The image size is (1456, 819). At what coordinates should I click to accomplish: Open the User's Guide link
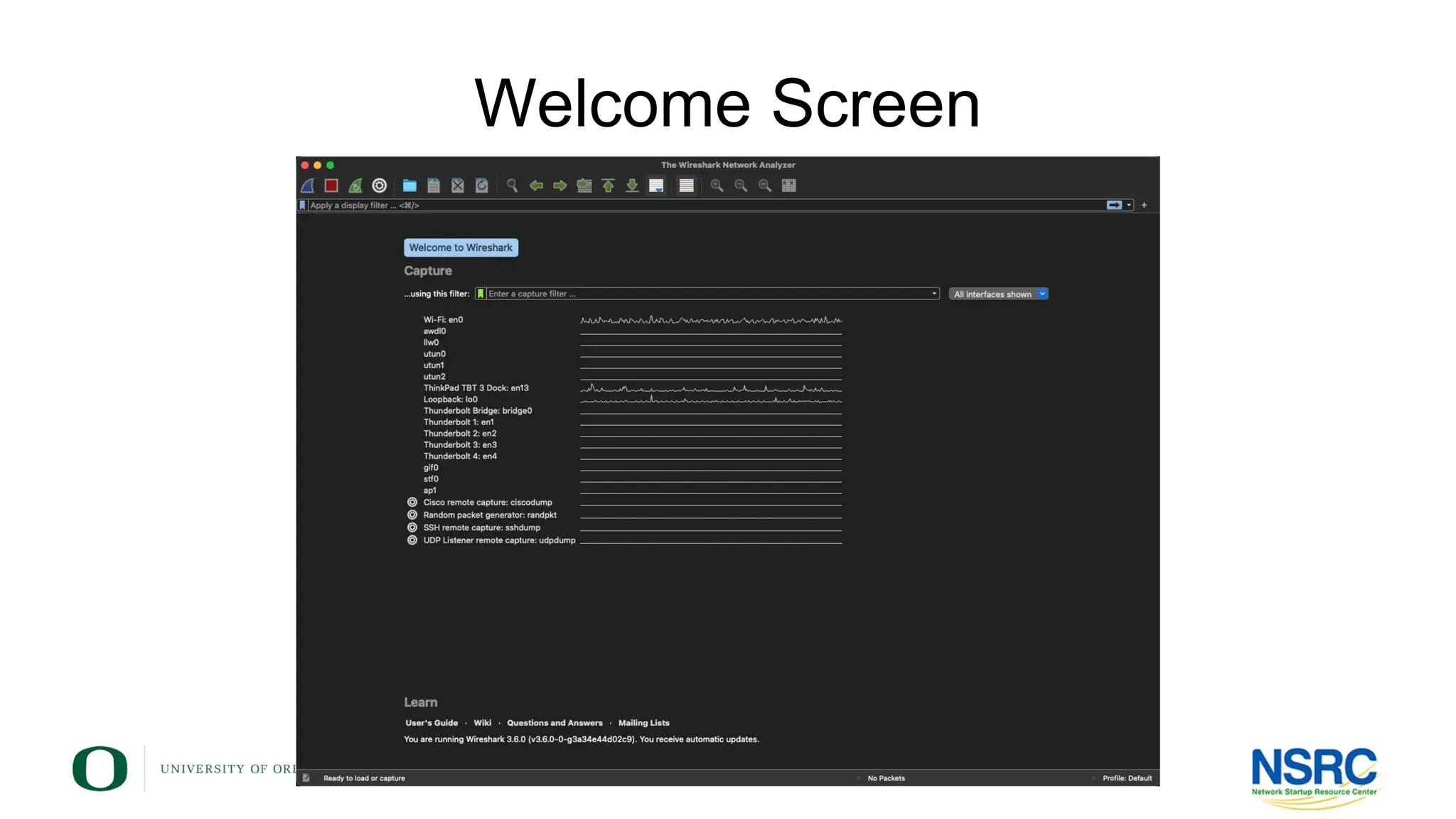pyautogui.click(x=432, y=723)
